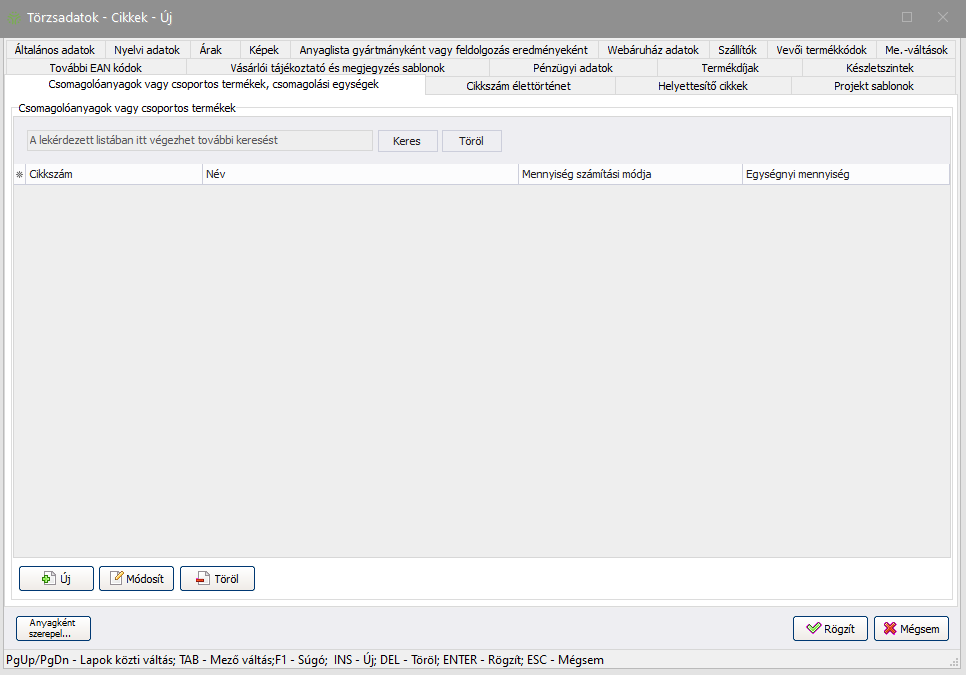Switch to the Árak tab
This screenshot has height=675, width=966.
pyautogui.click(x=211, y=50)
